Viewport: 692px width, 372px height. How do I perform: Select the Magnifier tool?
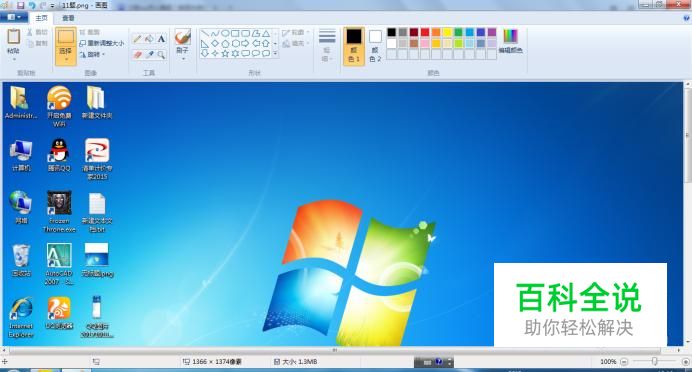[x=161, y=55]
